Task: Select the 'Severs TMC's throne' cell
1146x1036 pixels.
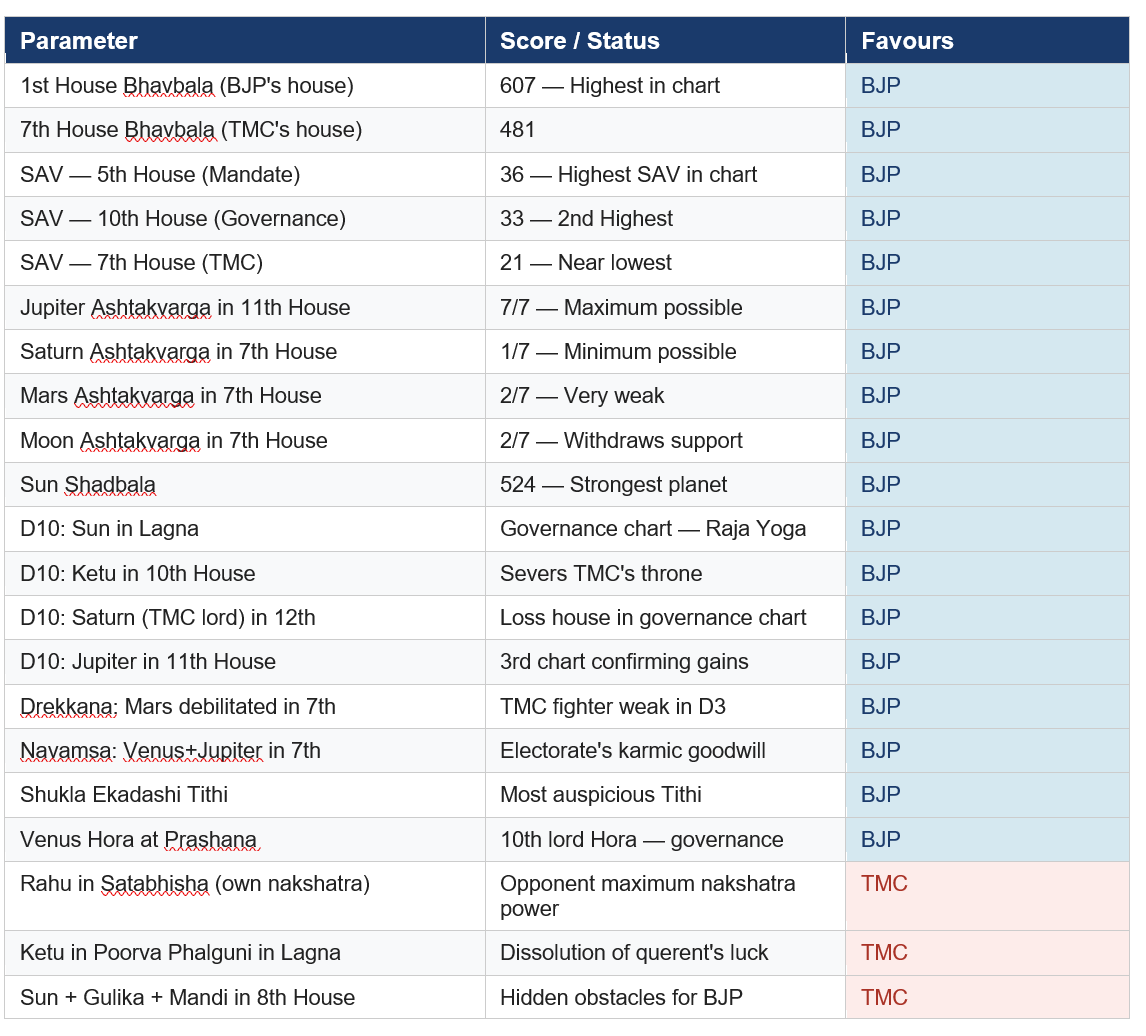Action: (601, 574)
